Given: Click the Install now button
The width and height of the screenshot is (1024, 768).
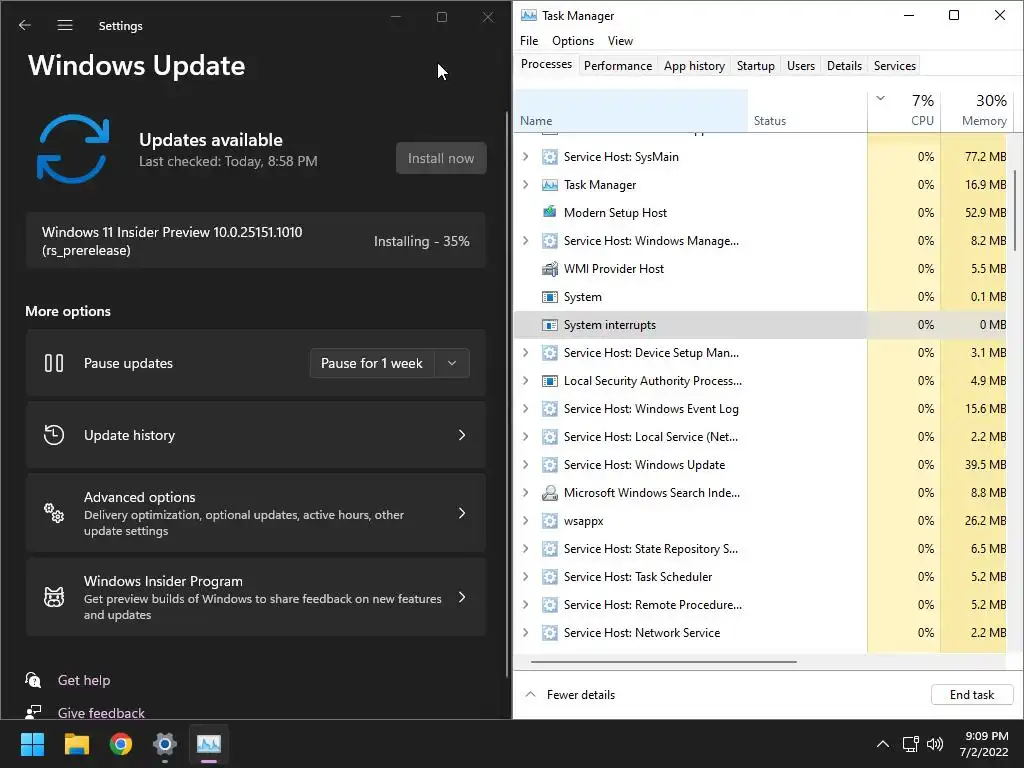Looking at the screenshot, I should [441, 158].
